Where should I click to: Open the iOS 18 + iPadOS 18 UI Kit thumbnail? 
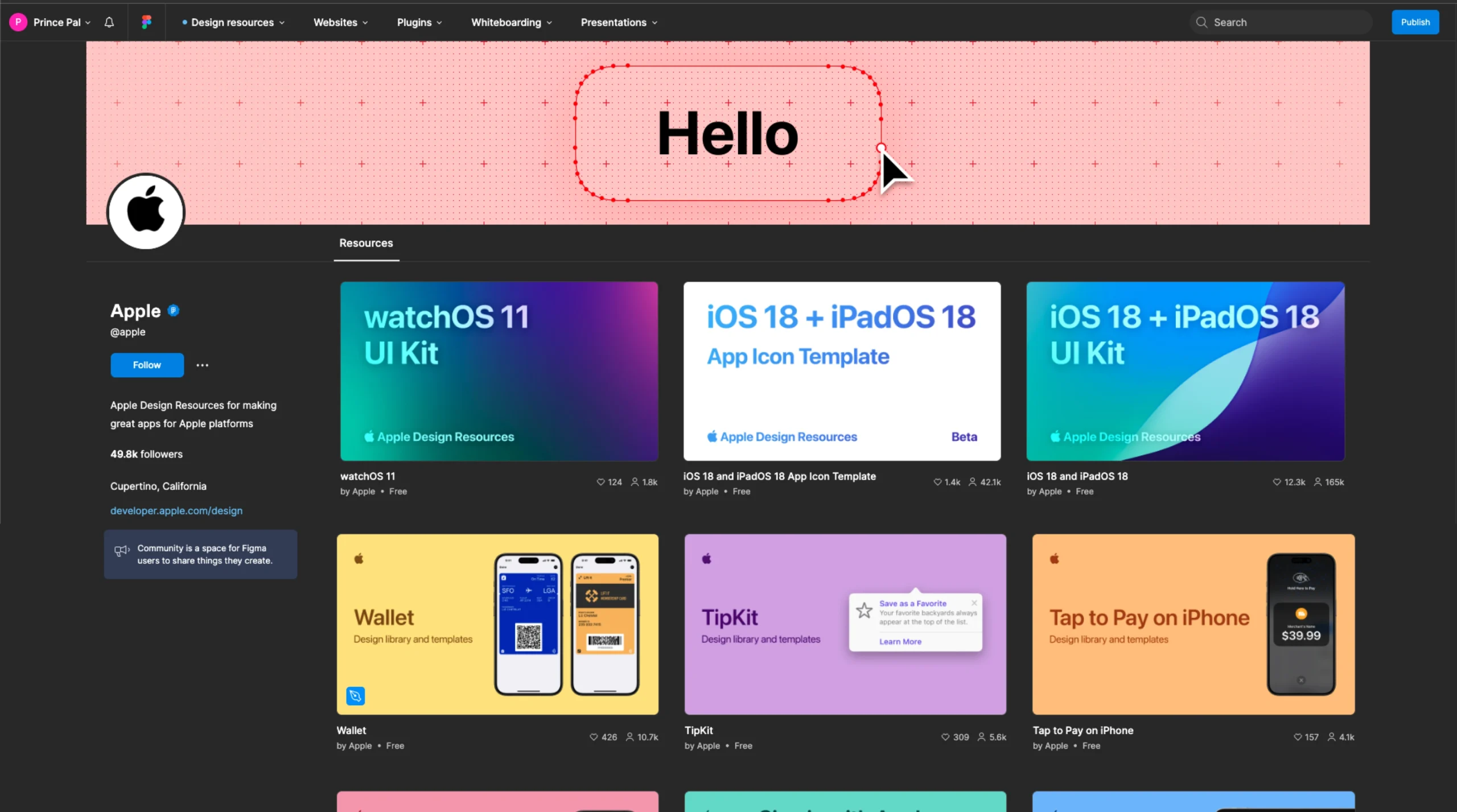(1186, 371)
